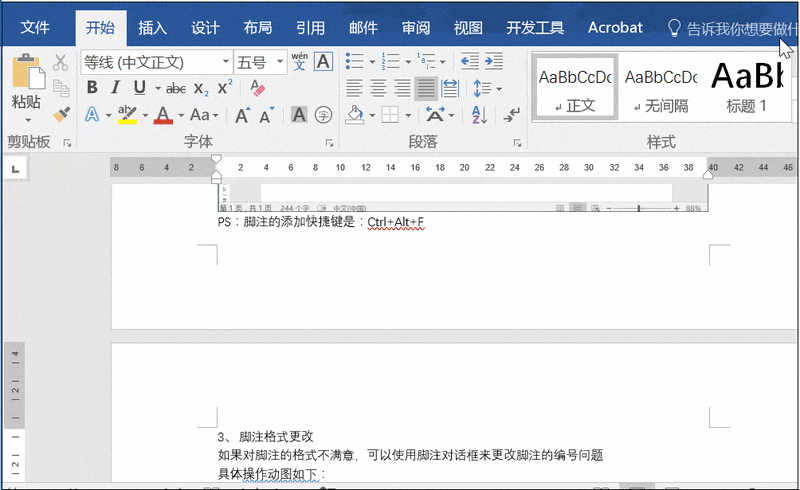The height and width of the screenshot is (490, 800).
Task: Apply the 标题 1 style
Action: pos(747,87)
